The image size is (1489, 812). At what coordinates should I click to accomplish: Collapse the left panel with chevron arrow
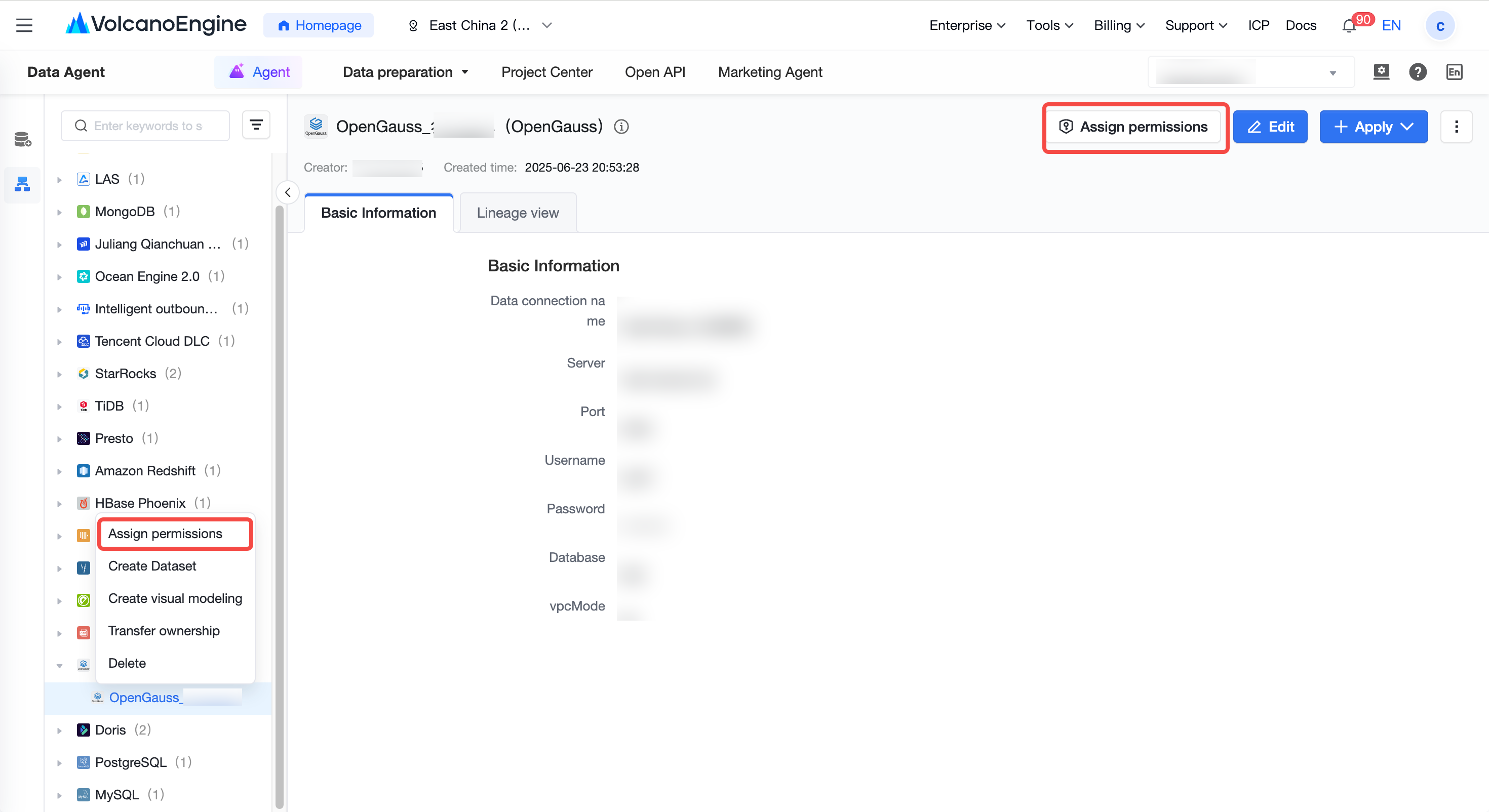(x=288, y=192)
